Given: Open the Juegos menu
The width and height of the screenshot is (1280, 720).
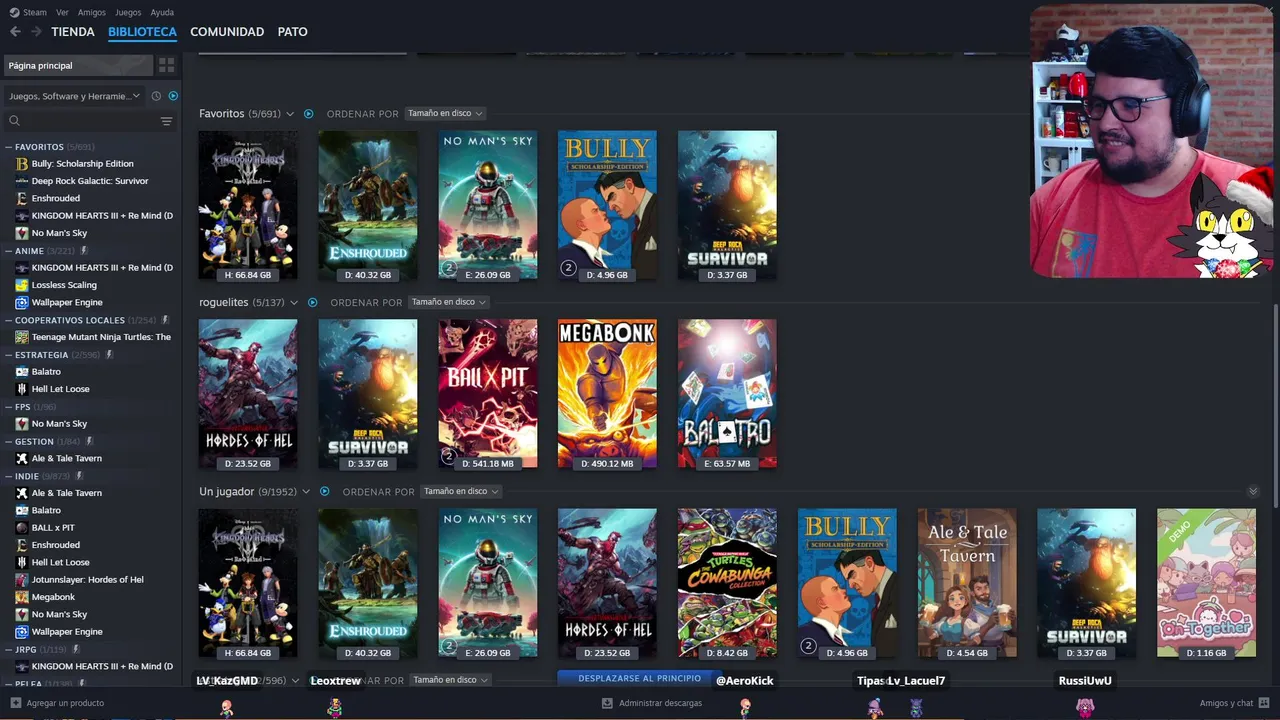Looking at the screenshot, I should (x=128, y=12).
